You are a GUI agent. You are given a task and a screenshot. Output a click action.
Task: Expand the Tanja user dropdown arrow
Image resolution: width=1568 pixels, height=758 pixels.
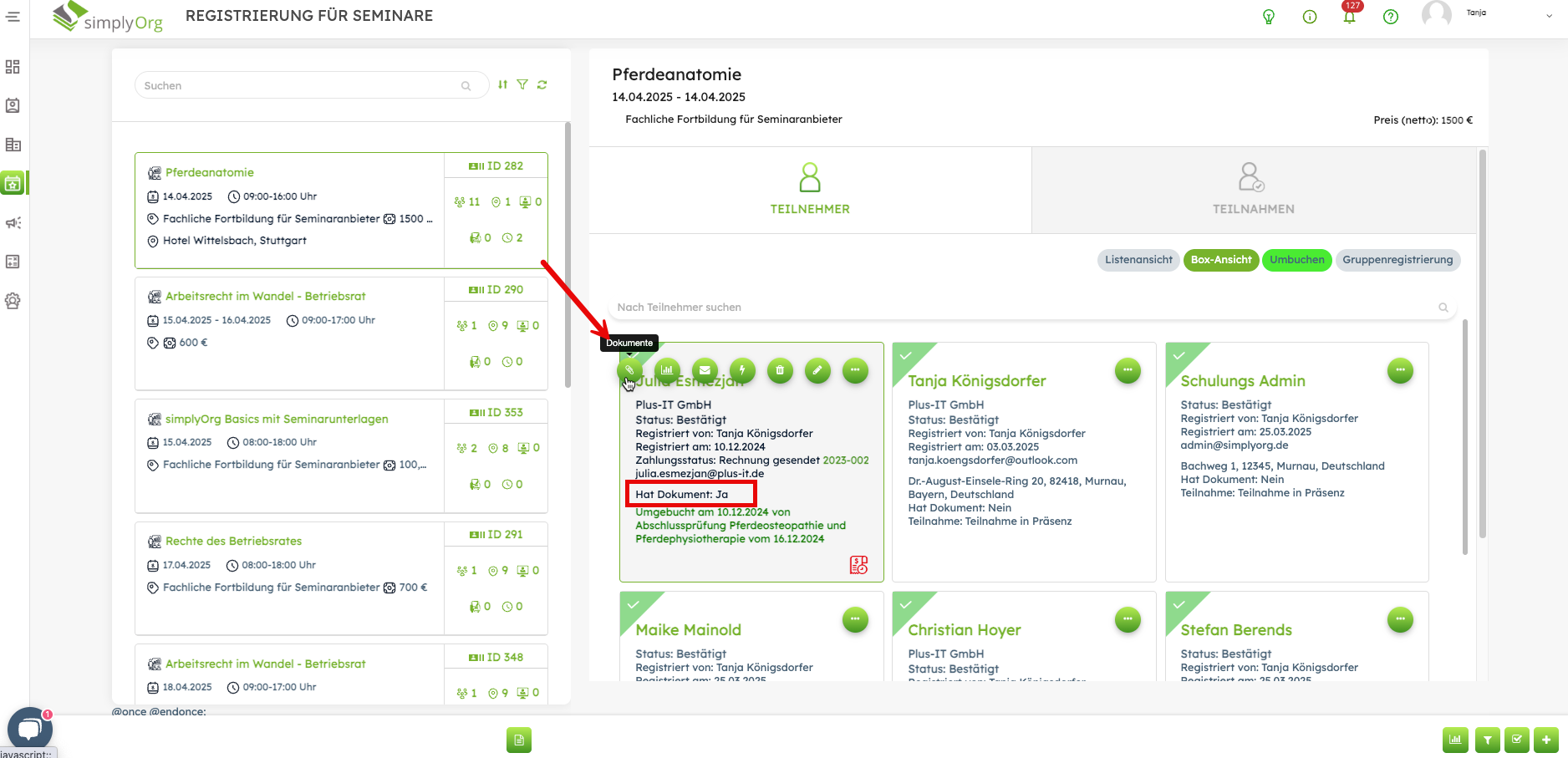pos(1549,16)
